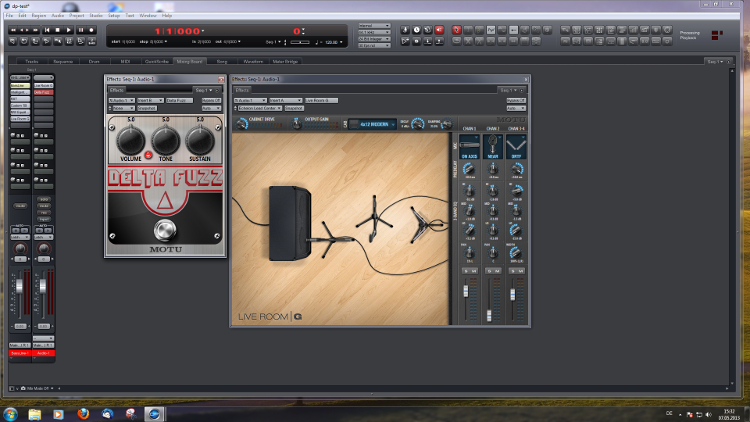Open the insert dropdown in Delta Fuzz window
The width and height of the screenshot is (750, 422).
150,100
